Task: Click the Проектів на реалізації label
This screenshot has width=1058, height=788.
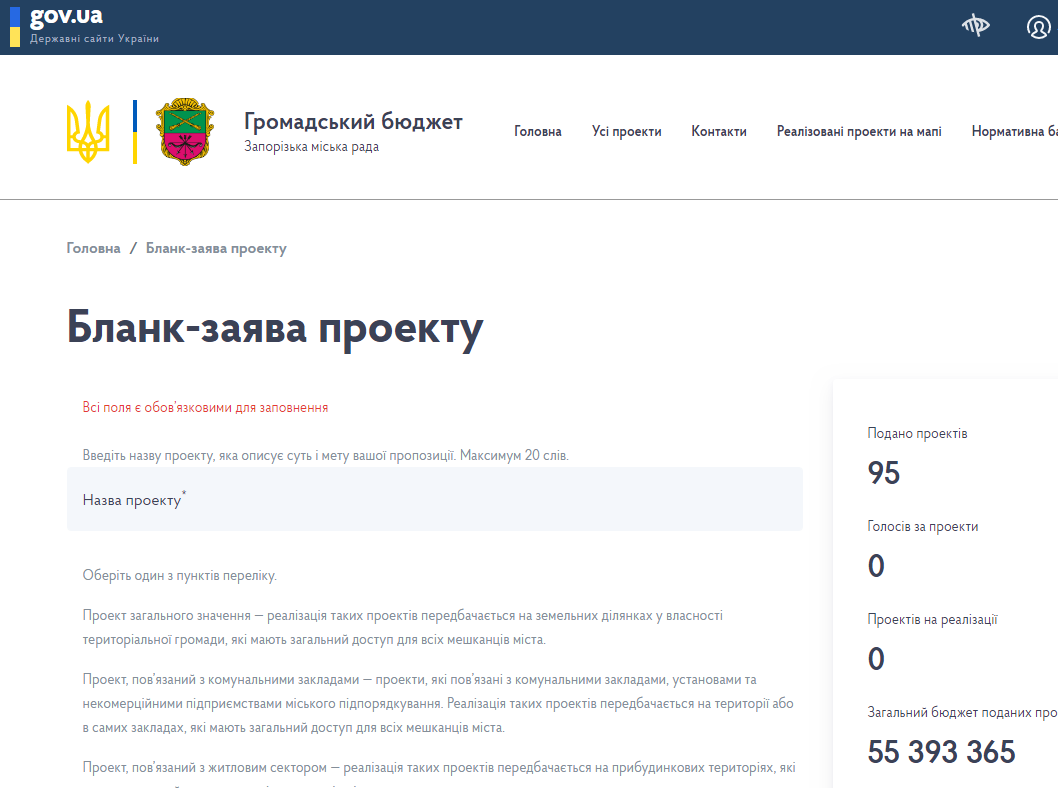Action: (x=932, y=619)
